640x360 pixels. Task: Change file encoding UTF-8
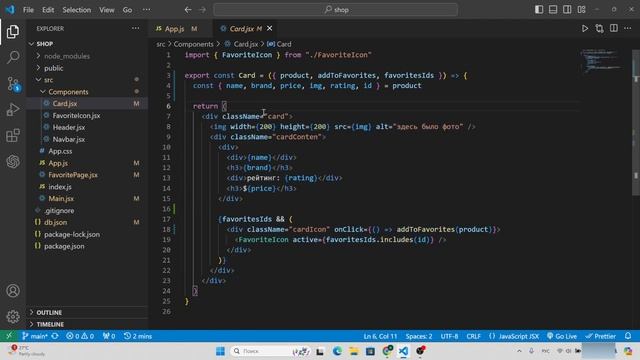click(x=449, y=336)
